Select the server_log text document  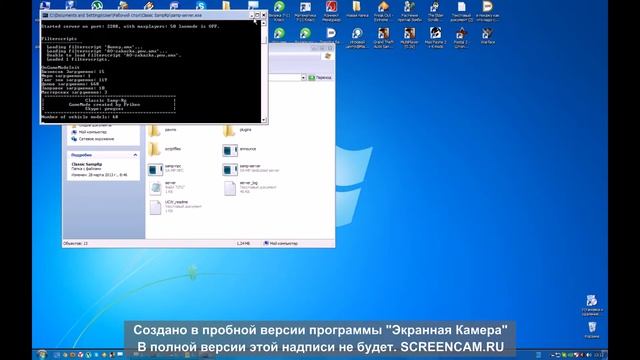coord(250,188)
